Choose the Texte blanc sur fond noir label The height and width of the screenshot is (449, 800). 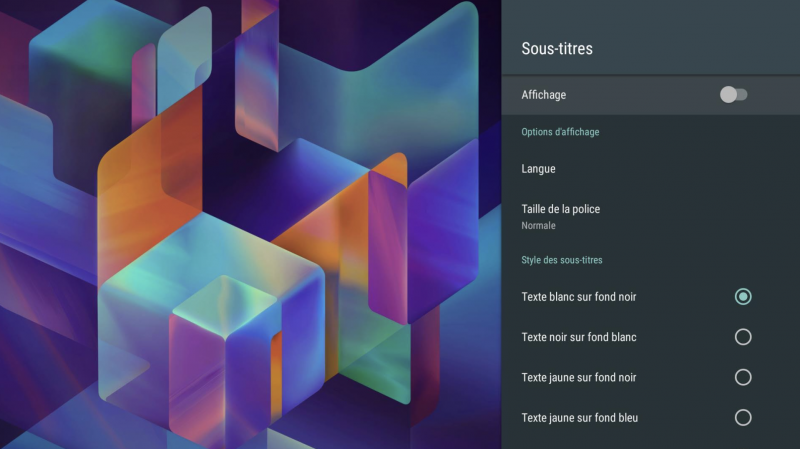pos(579,296)
